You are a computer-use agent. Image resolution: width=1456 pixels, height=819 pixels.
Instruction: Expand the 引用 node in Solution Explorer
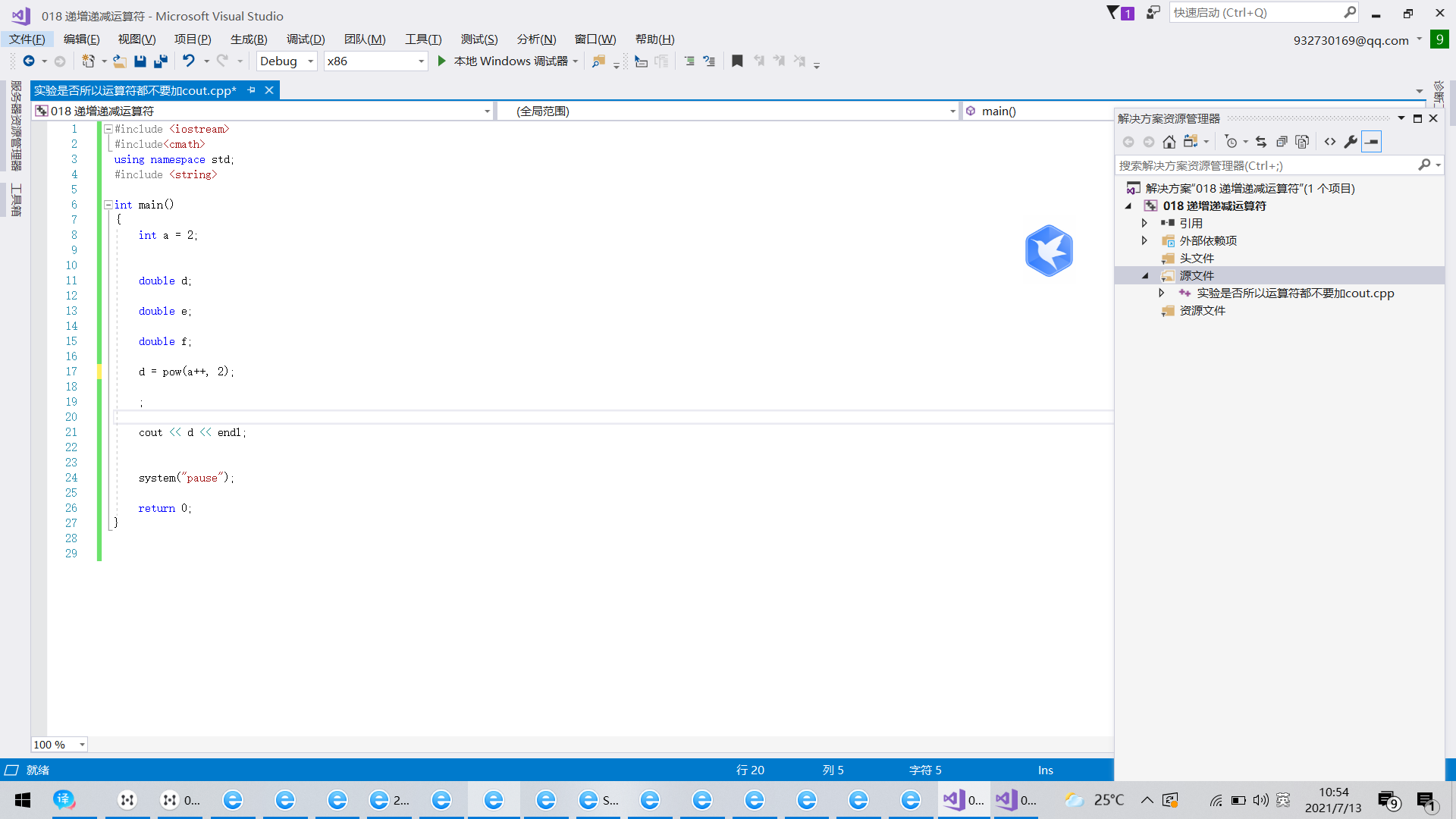1144,223
